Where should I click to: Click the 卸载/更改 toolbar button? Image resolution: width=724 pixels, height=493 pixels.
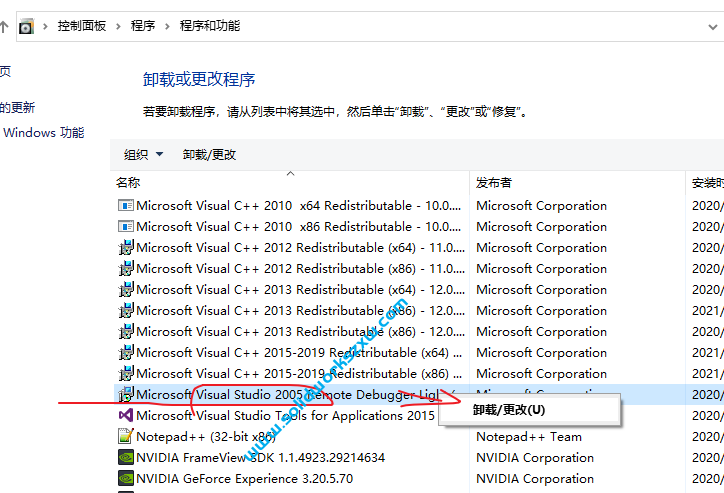point(209,155)
